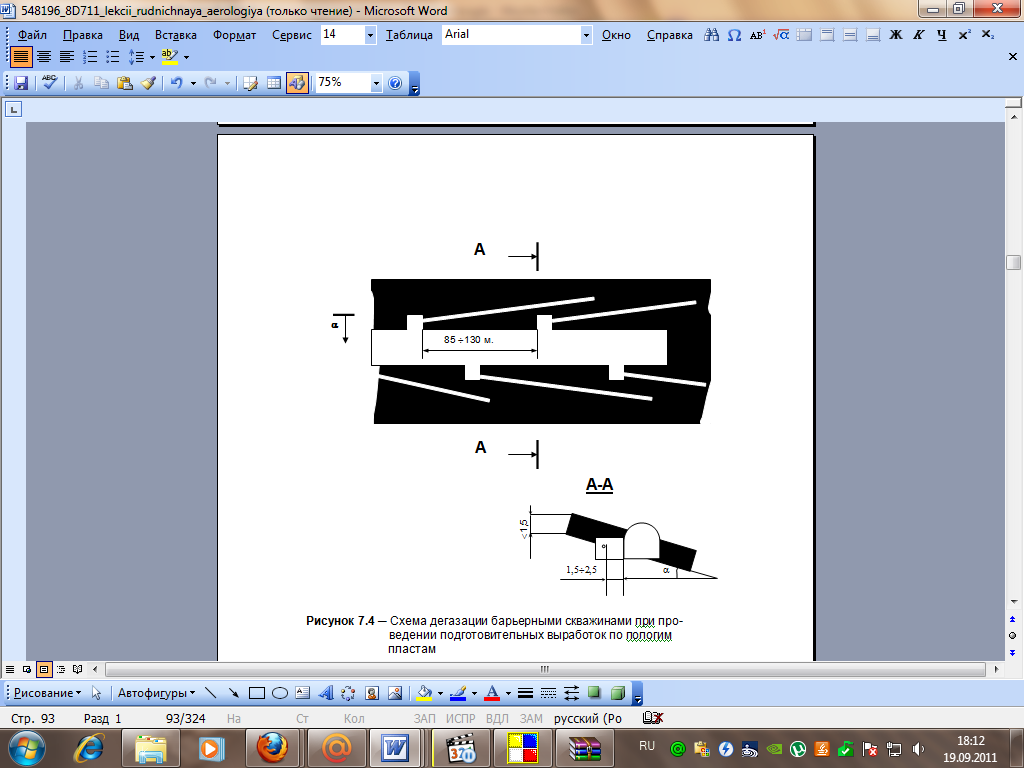Open Word Help question mark icon

(x=395, y=83)
